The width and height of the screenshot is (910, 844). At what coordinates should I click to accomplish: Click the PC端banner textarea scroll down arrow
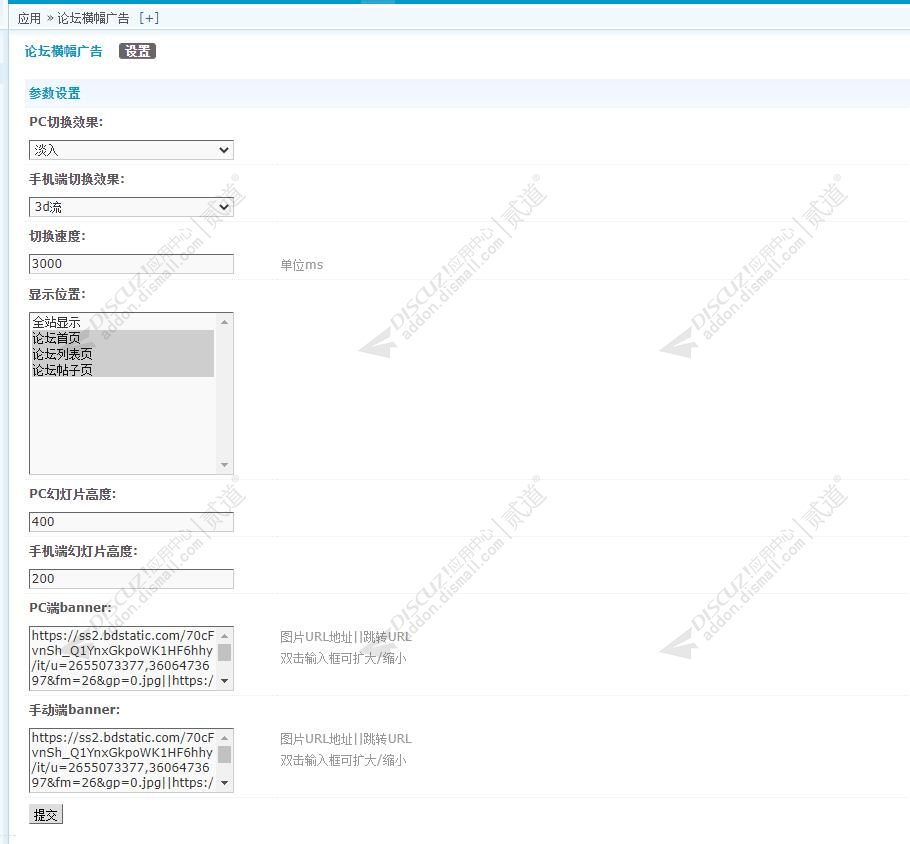point(225,681)
